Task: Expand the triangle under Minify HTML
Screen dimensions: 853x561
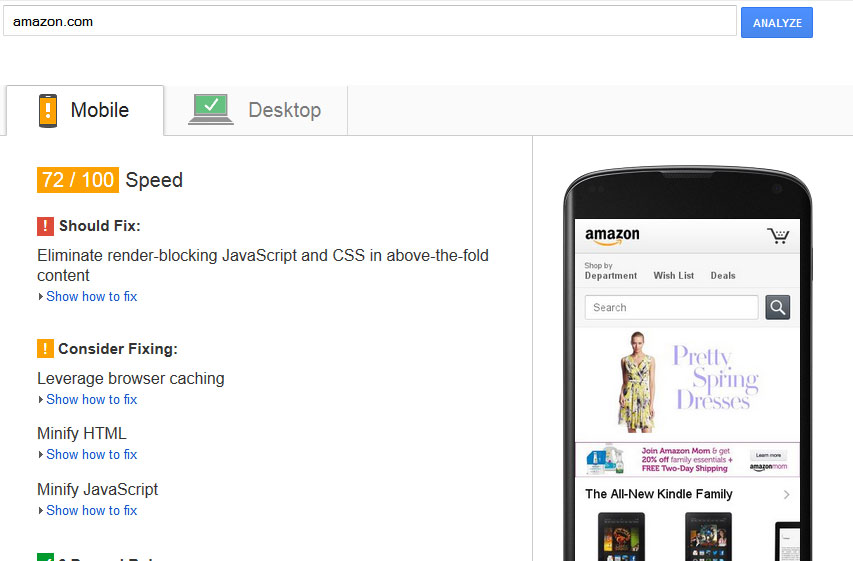Action: [x=41, y=454]
